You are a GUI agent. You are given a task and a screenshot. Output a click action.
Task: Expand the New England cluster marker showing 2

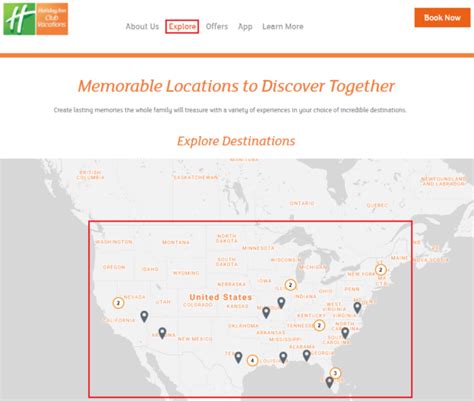point(380,270)
